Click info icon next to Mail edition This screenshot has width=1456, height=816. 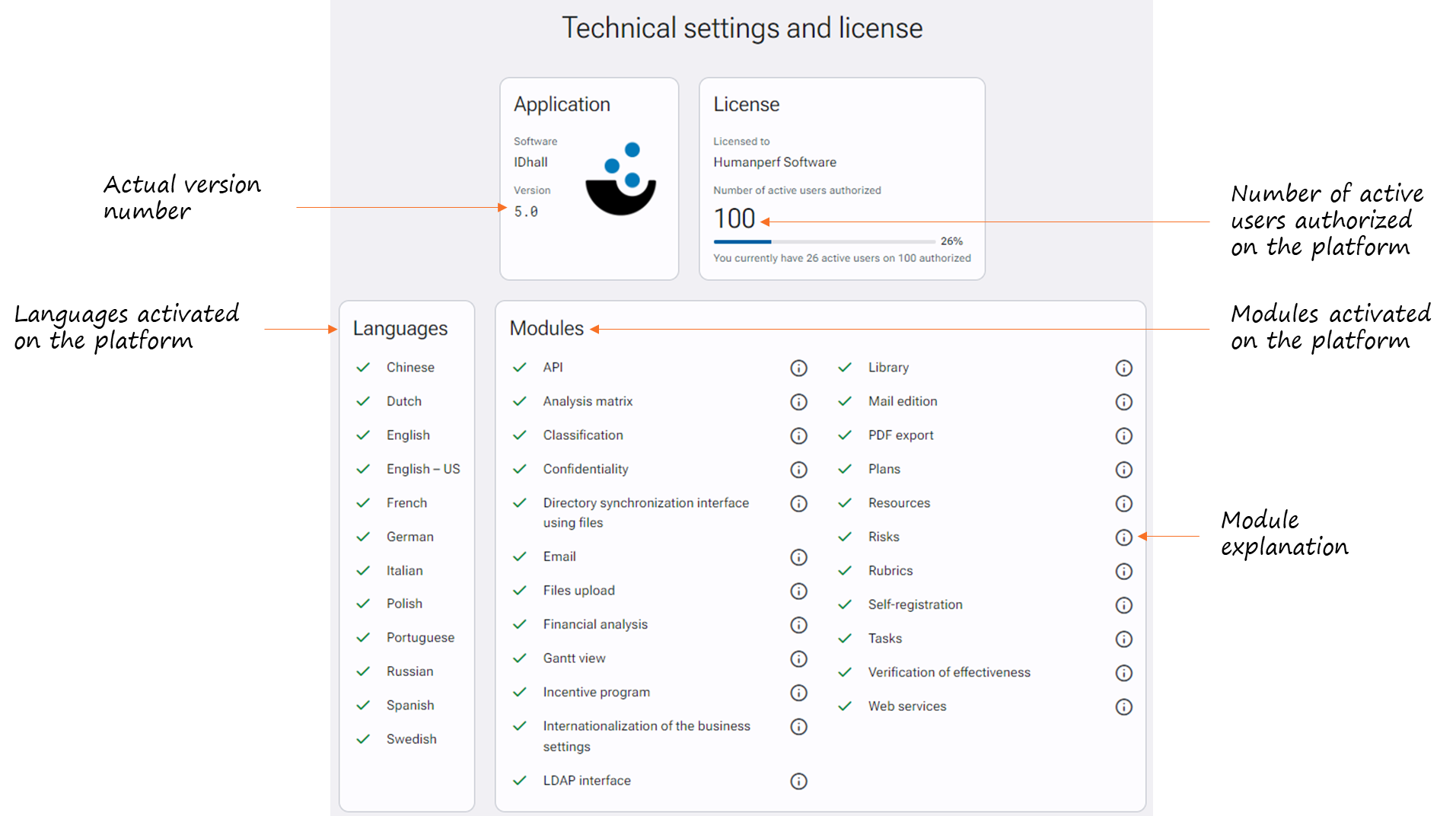[1124, 402]
